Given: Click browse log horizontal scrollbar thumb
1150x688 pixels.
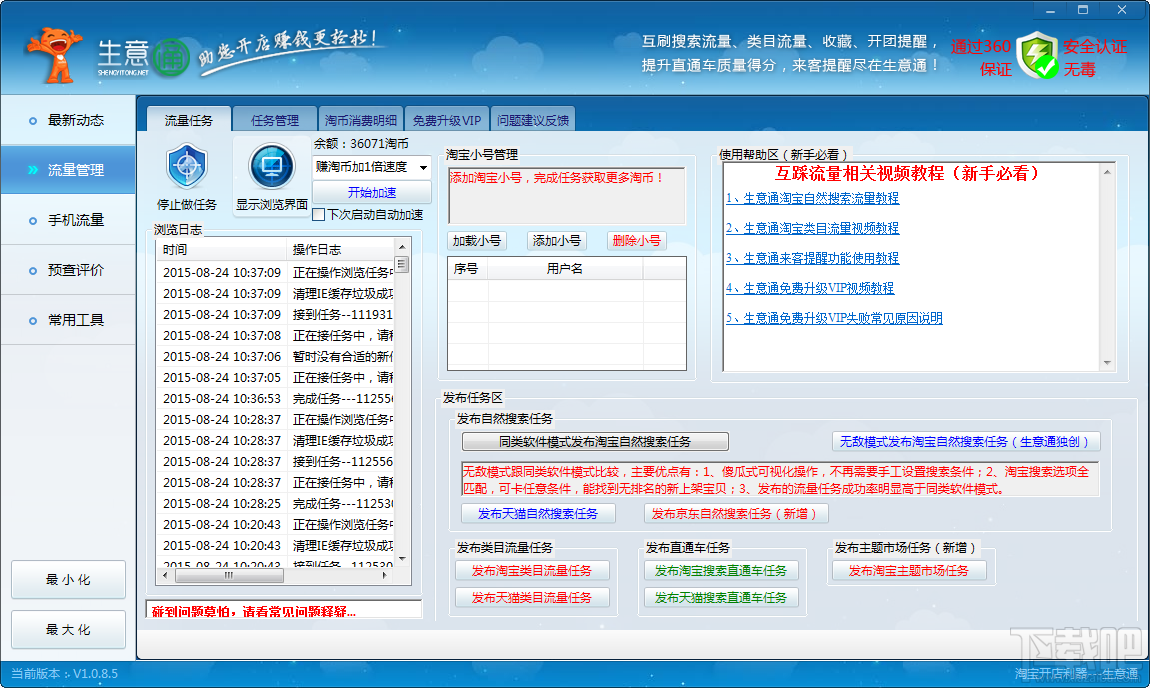Looking at the screenshot, I should (229, 576).
